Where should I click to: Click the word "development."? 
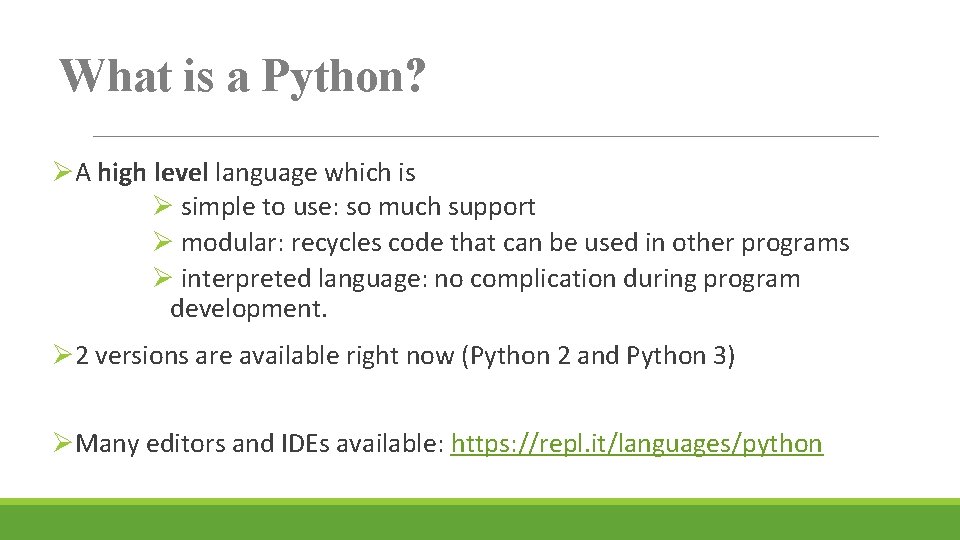[248, 308]
